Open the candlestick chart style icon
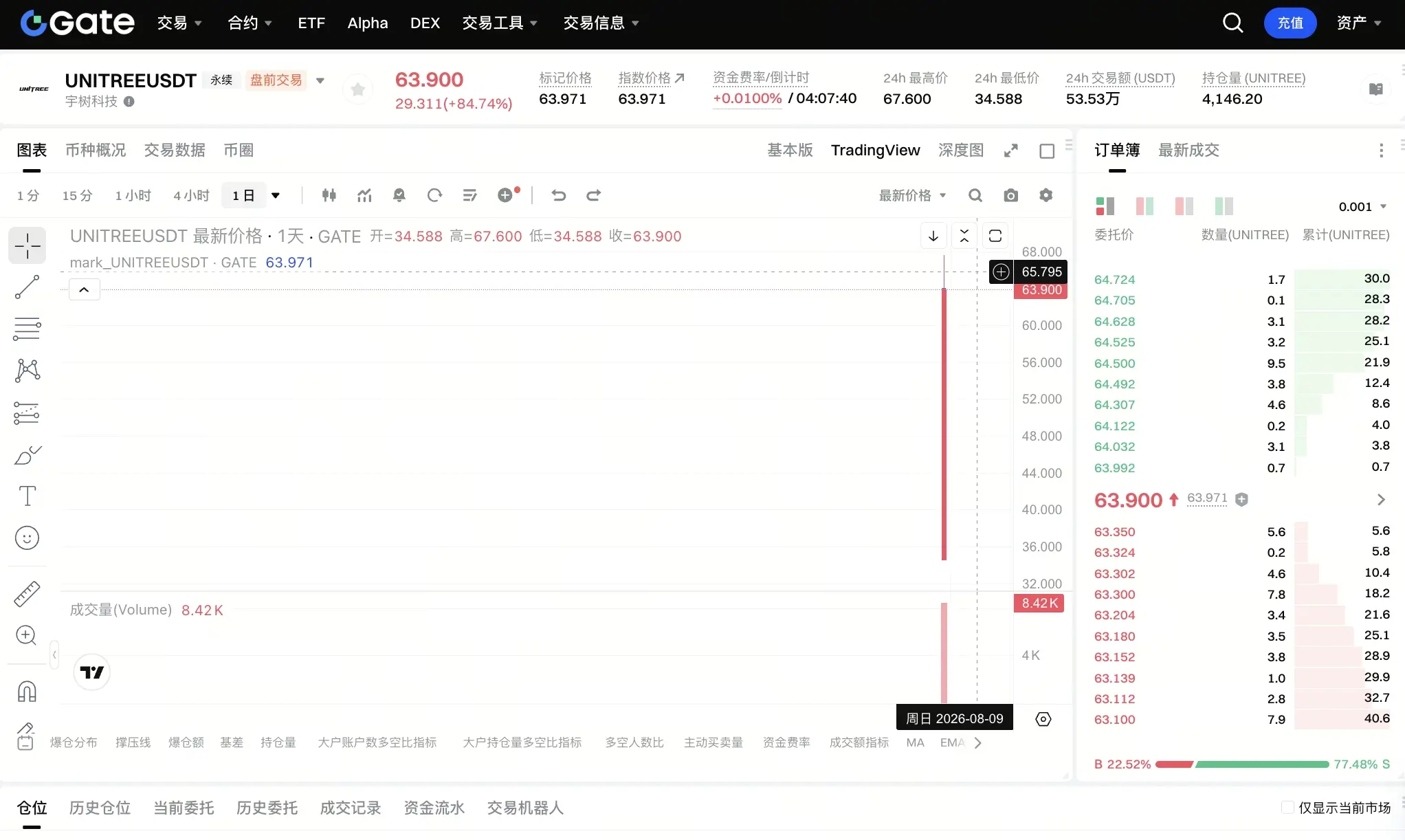Viewport: 1405px width, 840px height. tap(329, 195)
